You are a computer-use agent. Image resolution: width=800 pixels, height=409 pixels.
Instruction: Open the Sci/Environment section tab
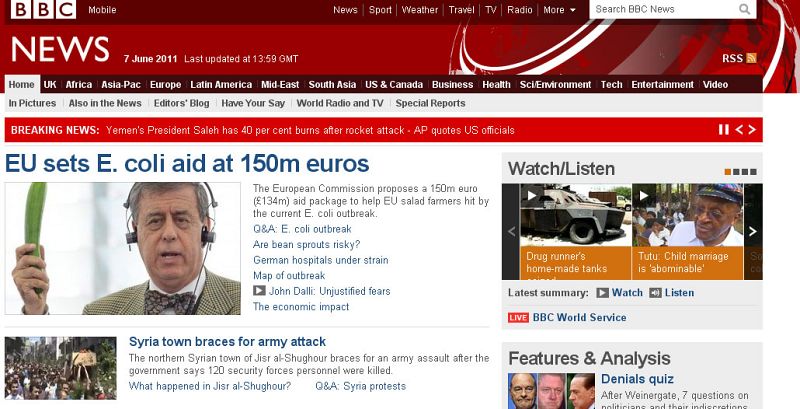click(555, 85)
